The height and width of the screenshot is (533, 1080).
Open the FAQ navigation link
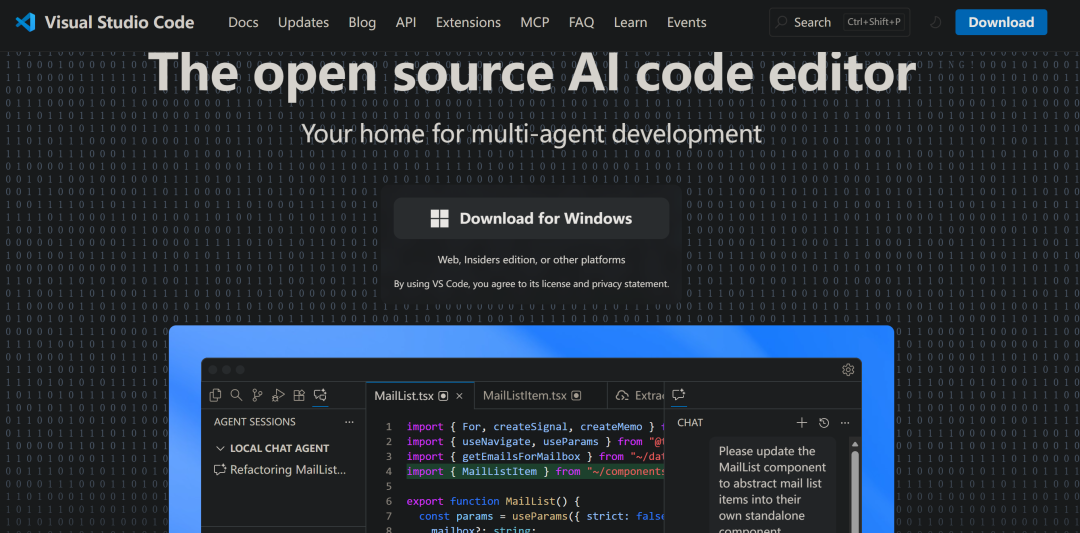pos(581,23)
